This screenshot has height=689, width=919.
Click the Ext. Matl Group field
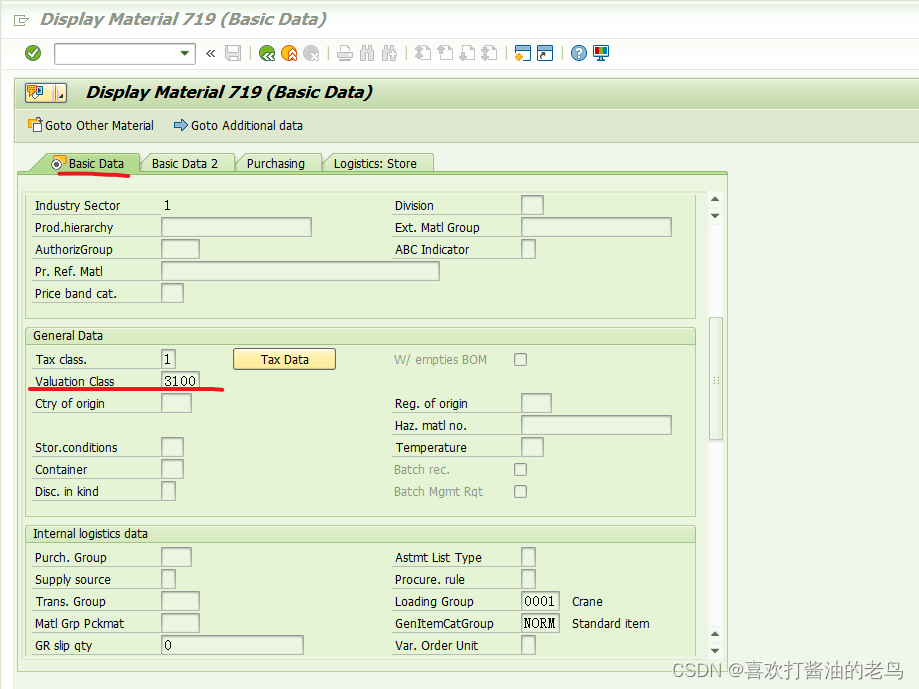(x=596, y=227)
